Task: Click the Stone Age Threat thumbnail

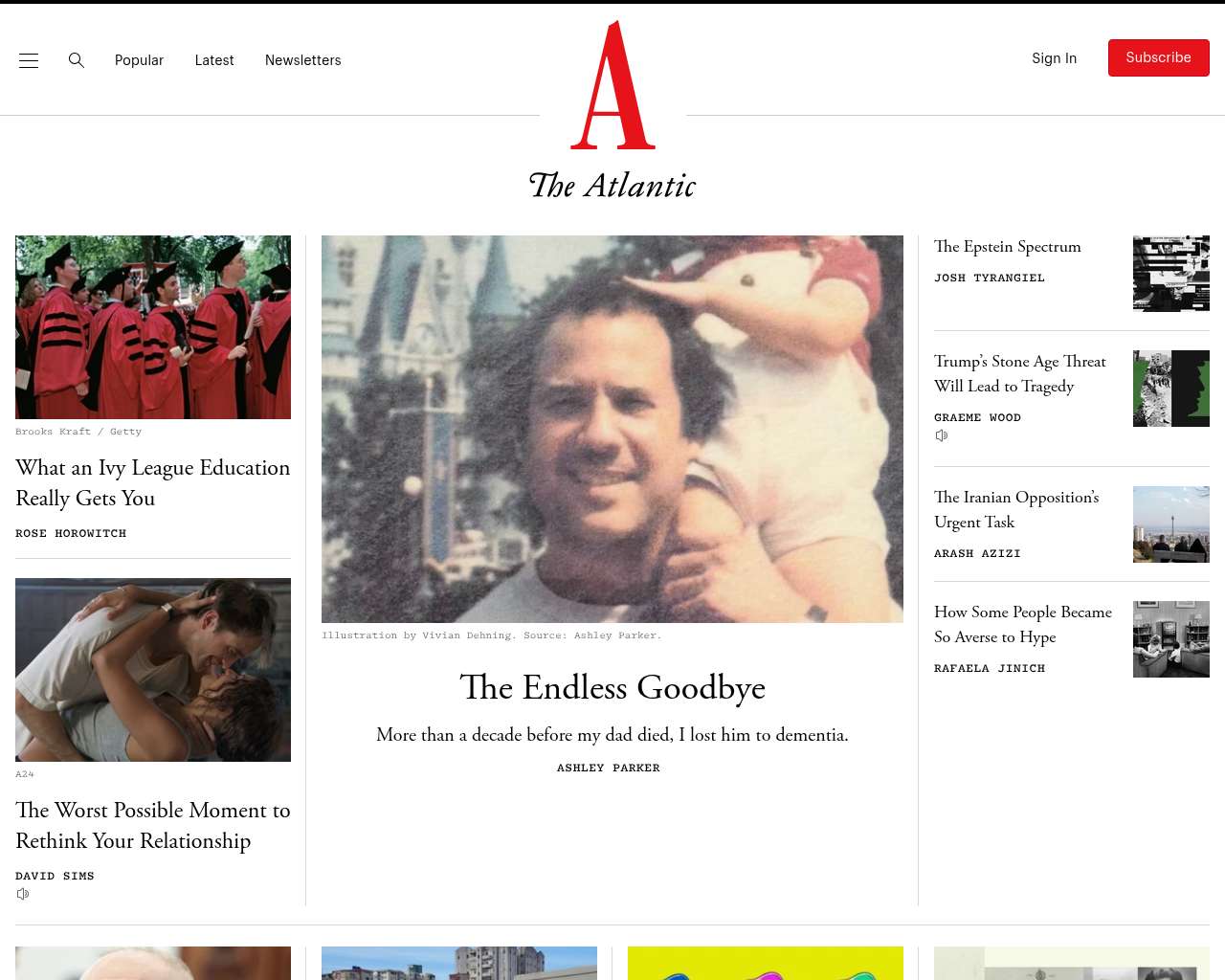Action: point(1171,389)
